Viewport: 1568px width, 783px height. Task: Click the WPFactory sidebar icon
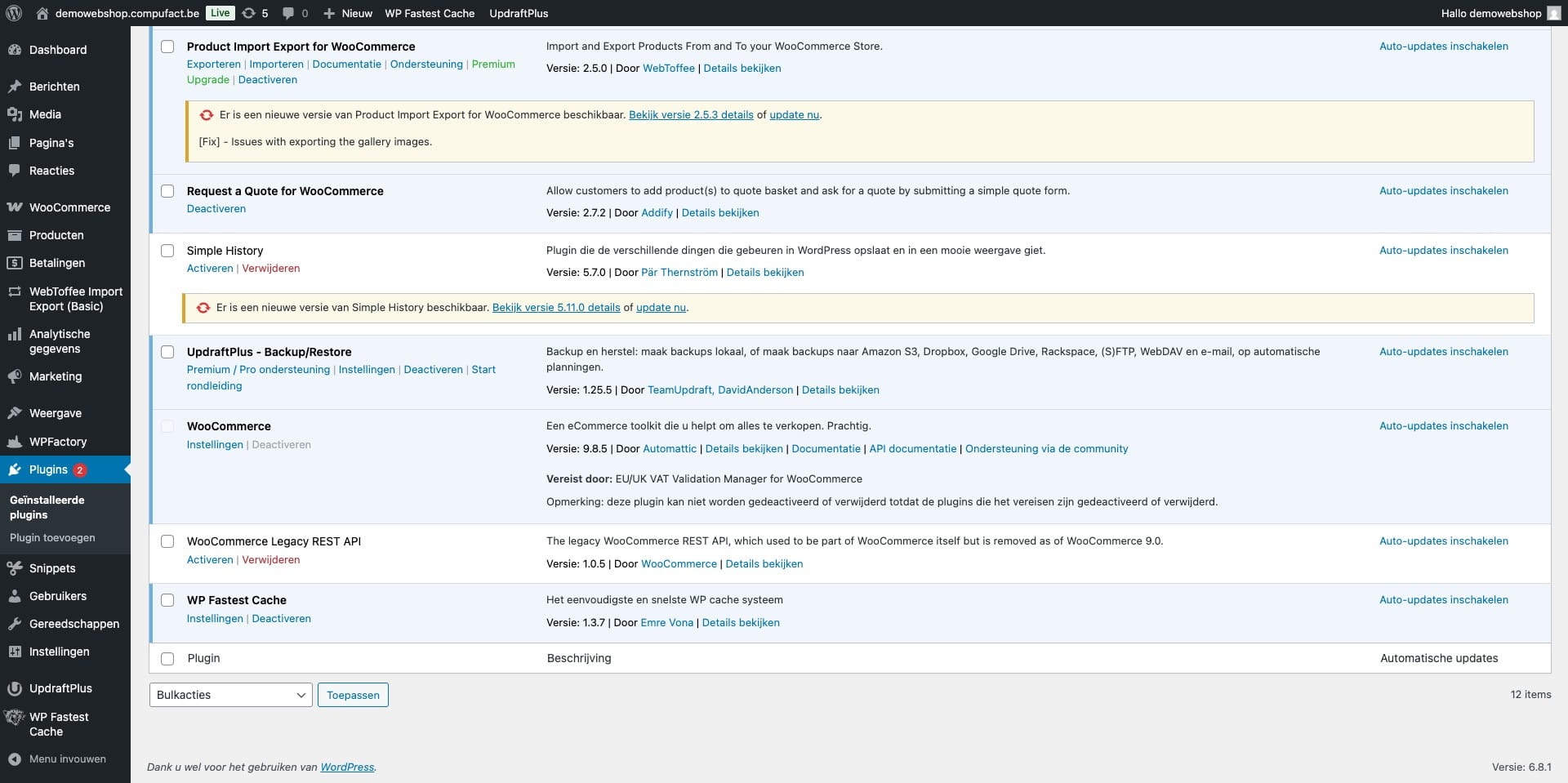pyautogui.click(x=15, y=442)
